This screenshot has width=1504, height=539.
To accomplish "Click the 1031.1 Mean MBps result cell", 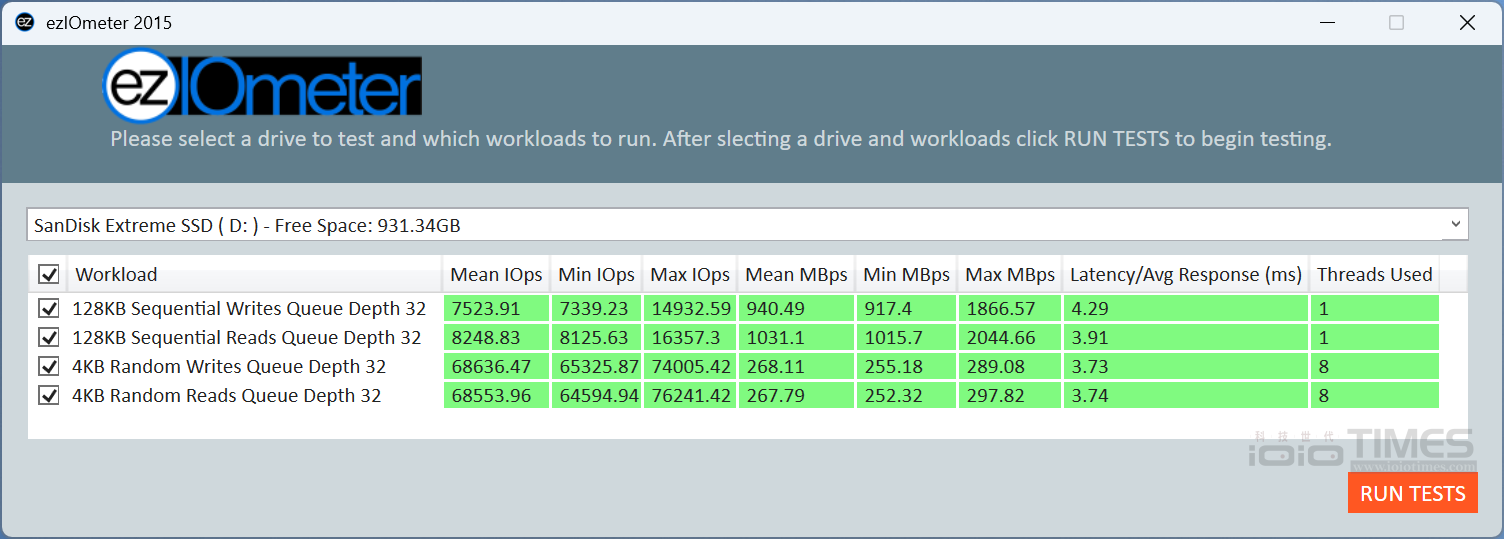I will pyautogui.click(x=795, y=337).
